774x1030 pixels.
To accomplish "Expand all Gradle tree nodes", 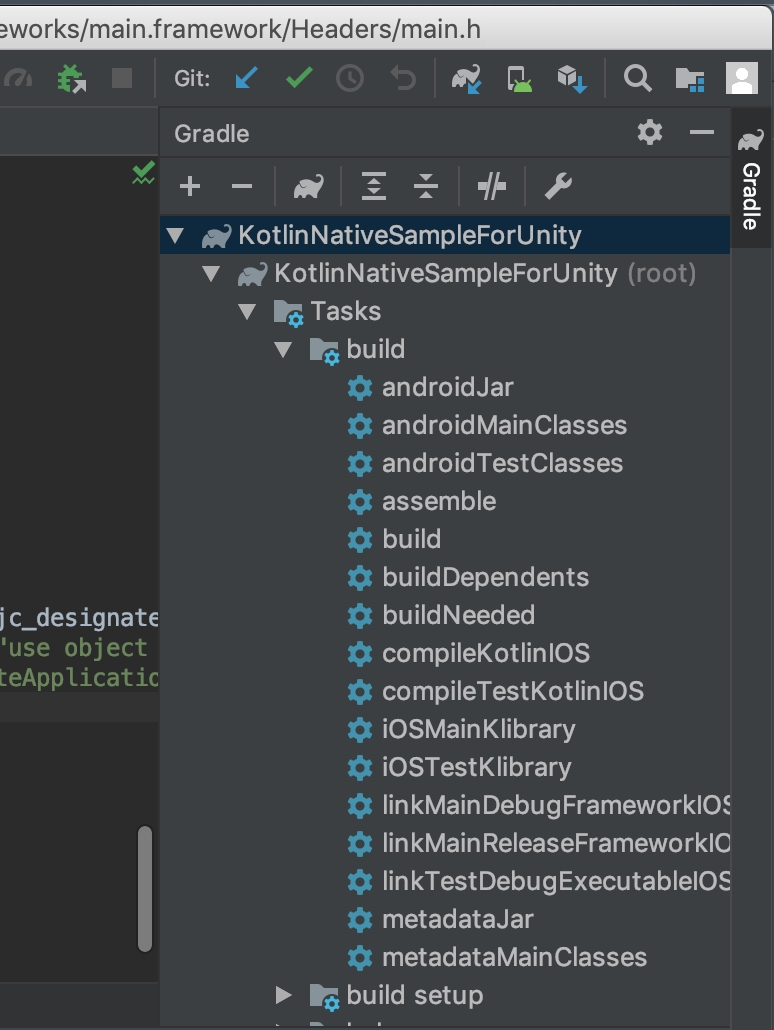I will (374, 187).
